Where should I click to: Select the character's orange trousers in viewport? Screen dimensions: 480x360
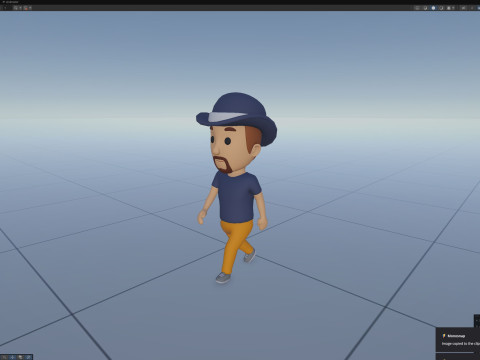click(236, 246)
